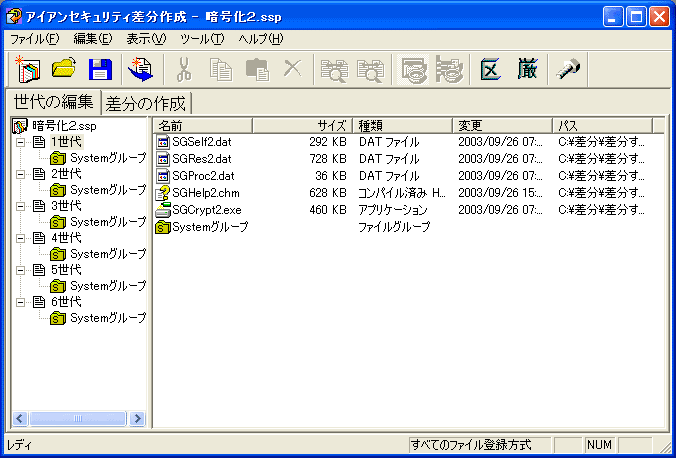Open the ツール(T) menu
Viewport: 676px width, 458px height.
tap(201, 39)
